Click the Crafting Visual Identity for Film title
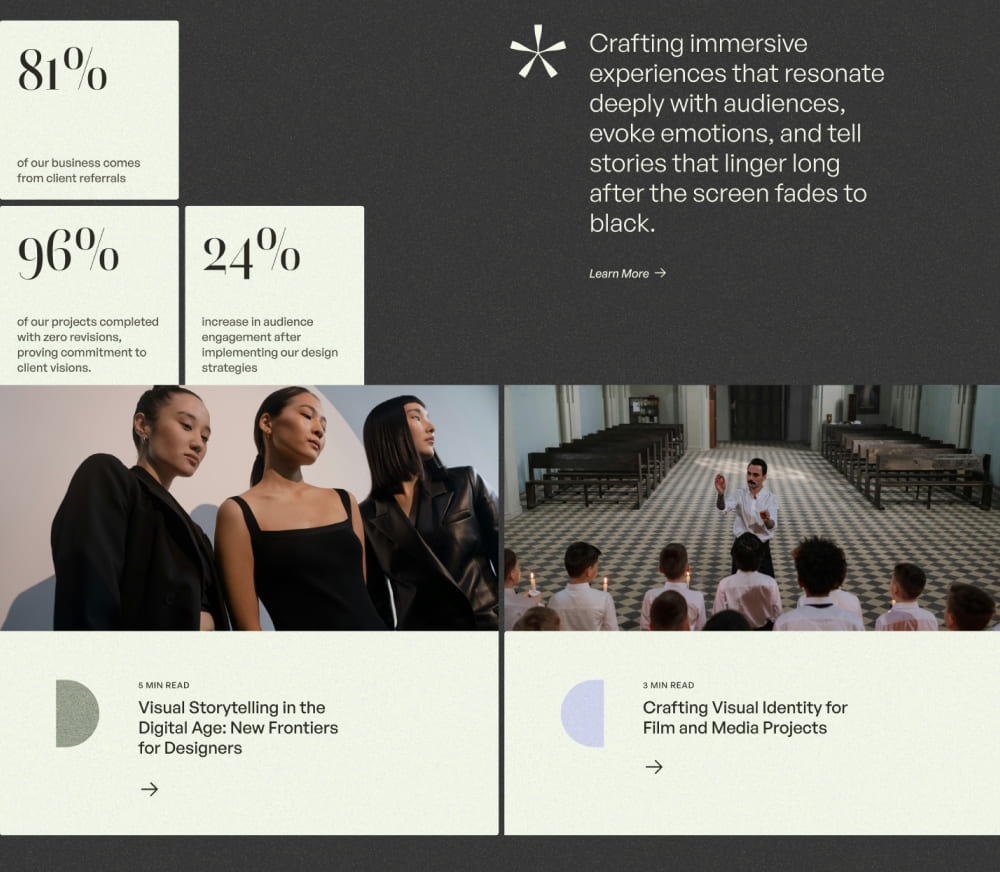Screen dimensions: 1000x872 coord(745,718)
